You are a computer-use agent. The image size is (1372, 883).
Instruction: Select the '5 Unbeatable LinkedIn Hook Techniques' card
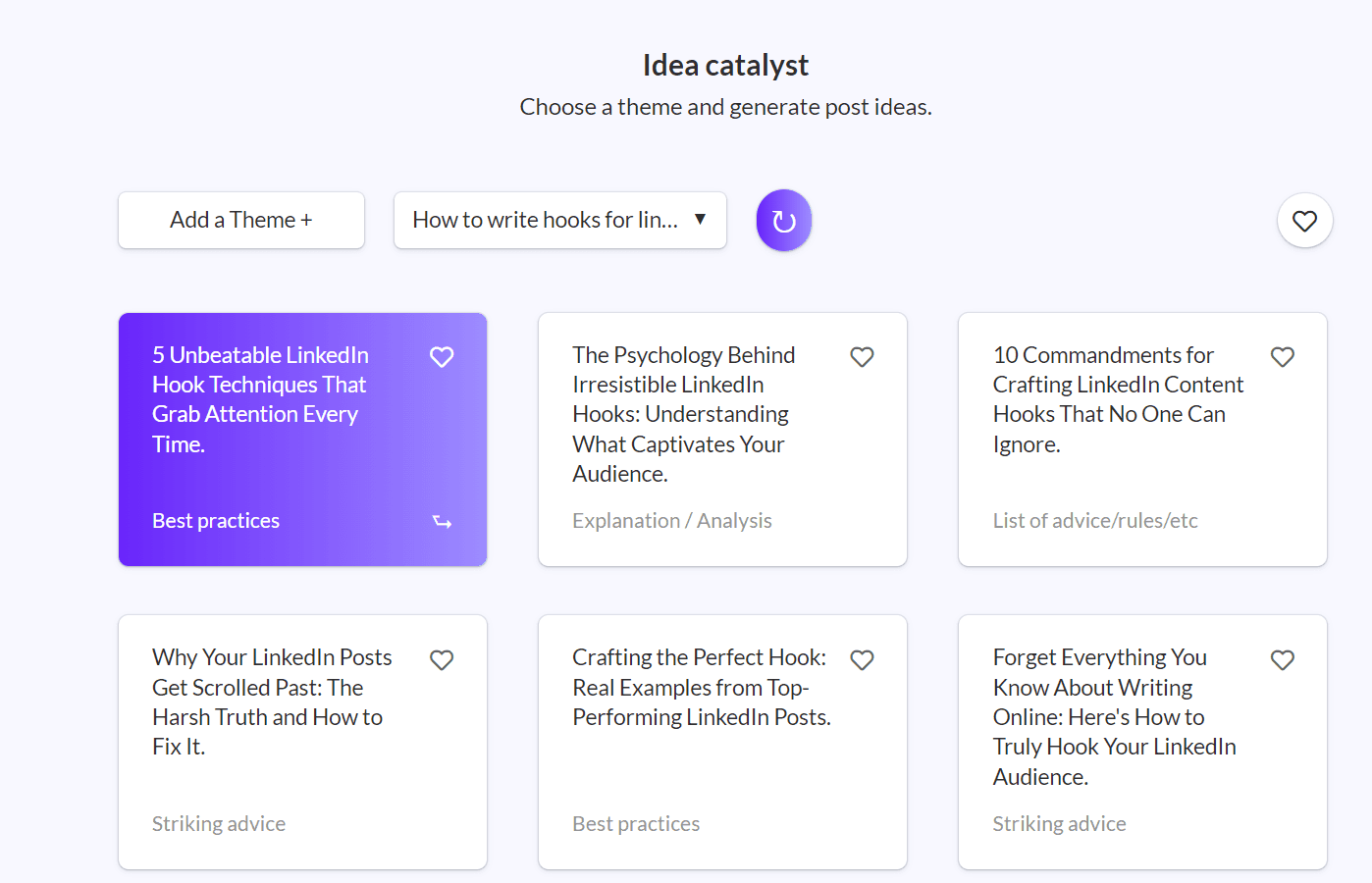coord(302,440)
